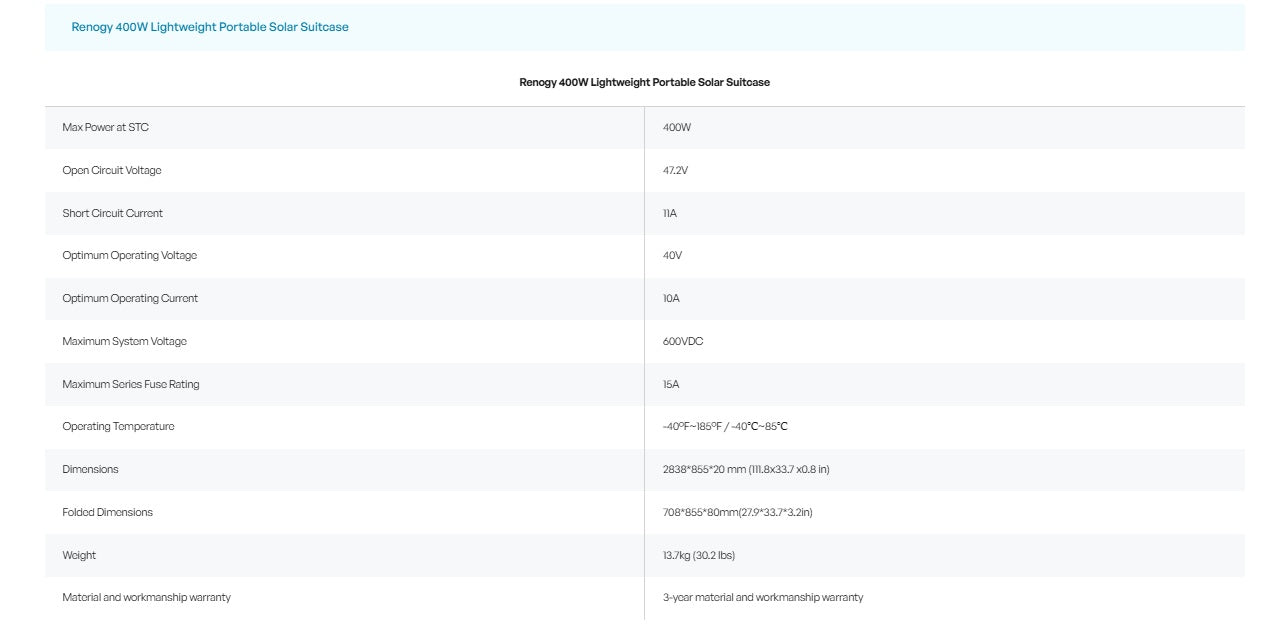Screen dimensions: 1268x626
Task: Select the '15A' value
Action: pyautogui.click(x=671, y=384)
